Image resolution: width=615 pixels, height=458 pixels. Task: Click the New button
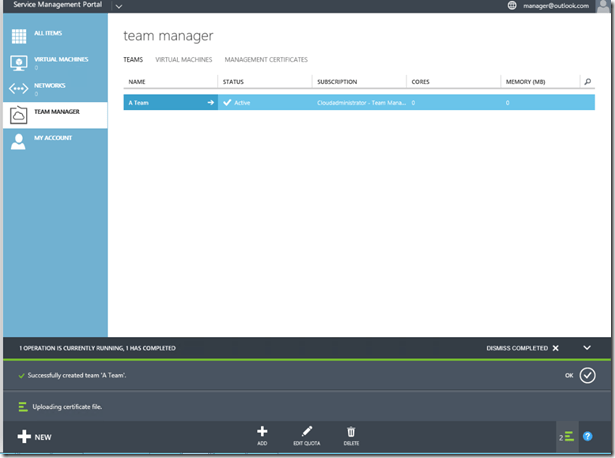34,437
